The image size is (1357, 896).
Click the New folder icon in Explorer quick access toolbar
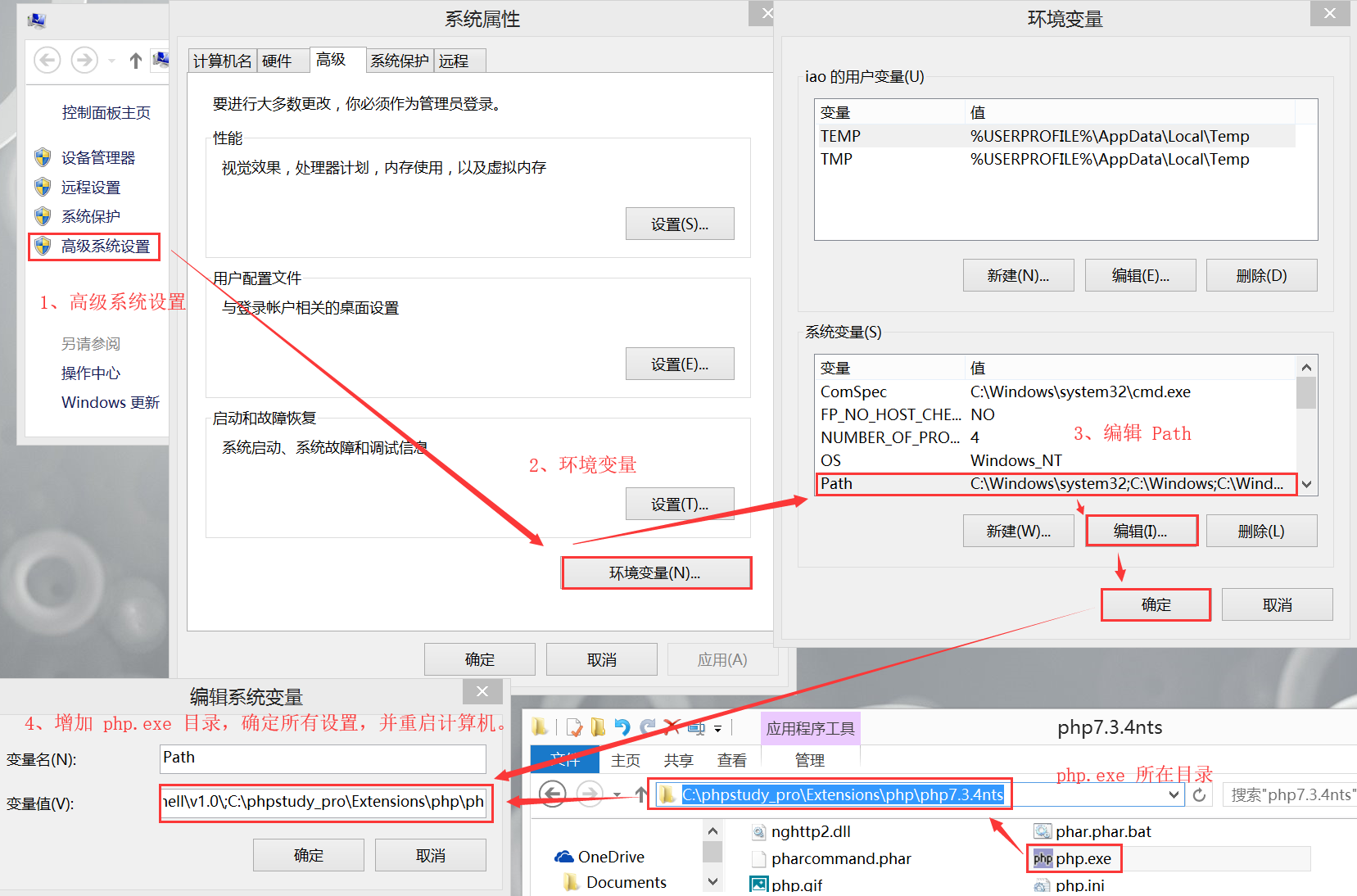coord(599,727)
